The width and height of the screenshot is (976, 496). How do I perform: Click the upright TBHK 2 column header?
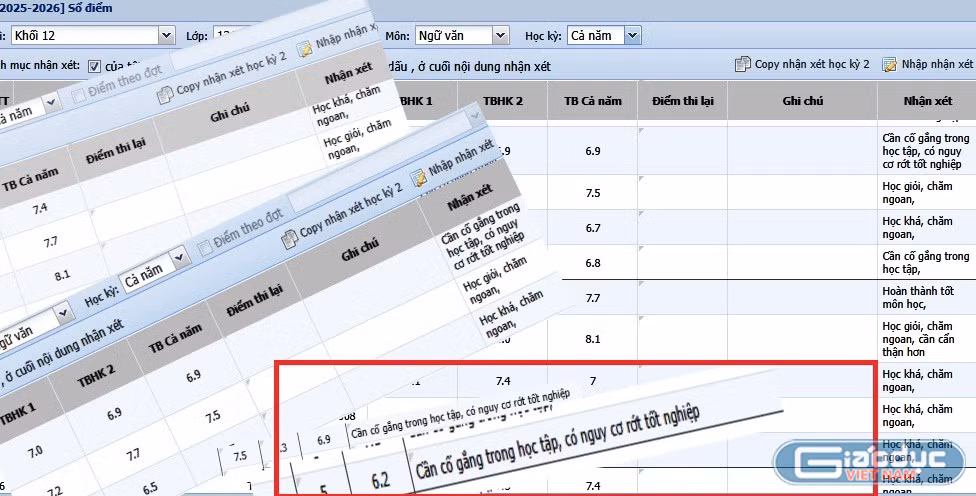click(x=503, y=101)
